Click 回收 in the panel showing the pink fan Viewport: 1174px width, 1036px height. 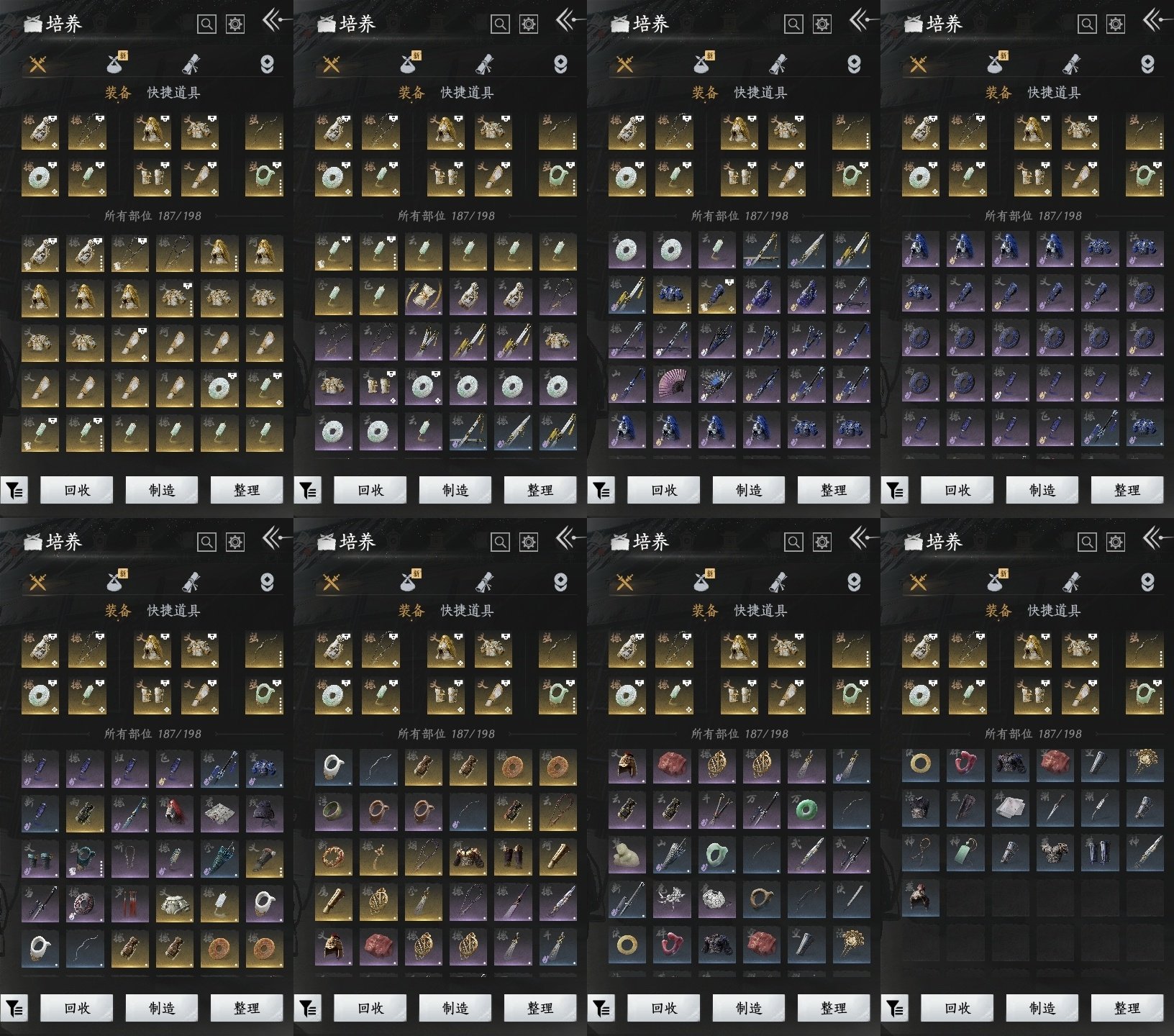[x=664, y=490]
